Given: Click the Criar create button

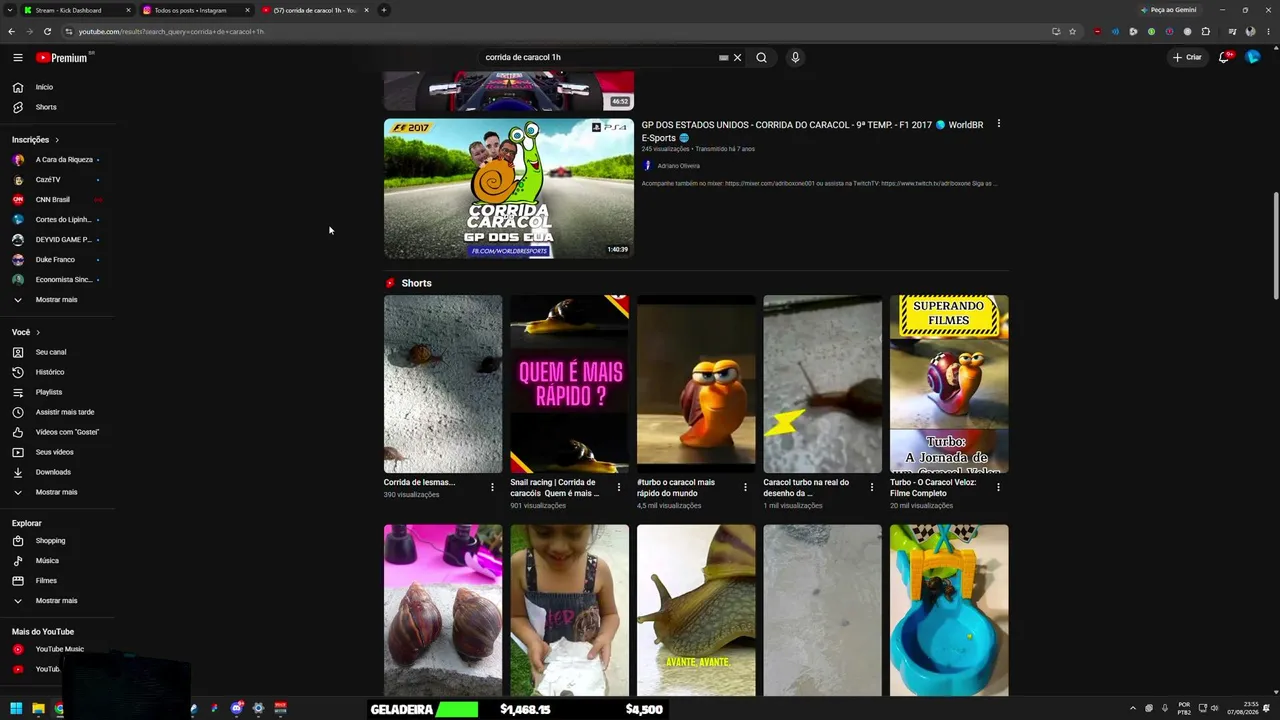Looking at the screenshot, I should click(1187, 57).
